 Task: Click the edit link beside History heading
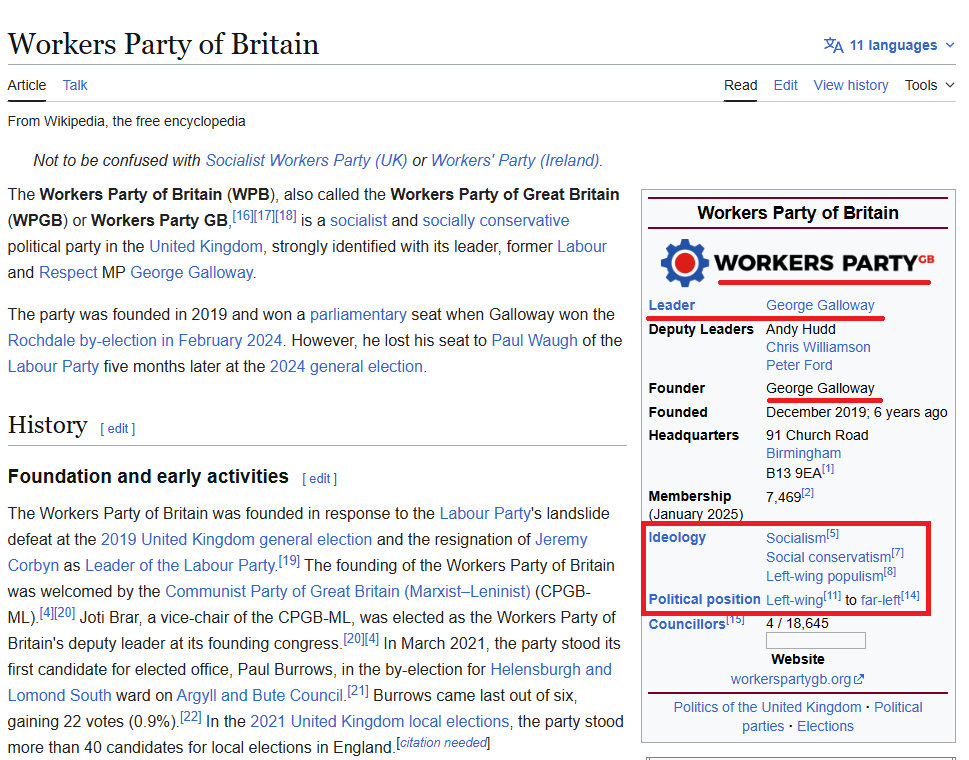(x=118, y=428)
